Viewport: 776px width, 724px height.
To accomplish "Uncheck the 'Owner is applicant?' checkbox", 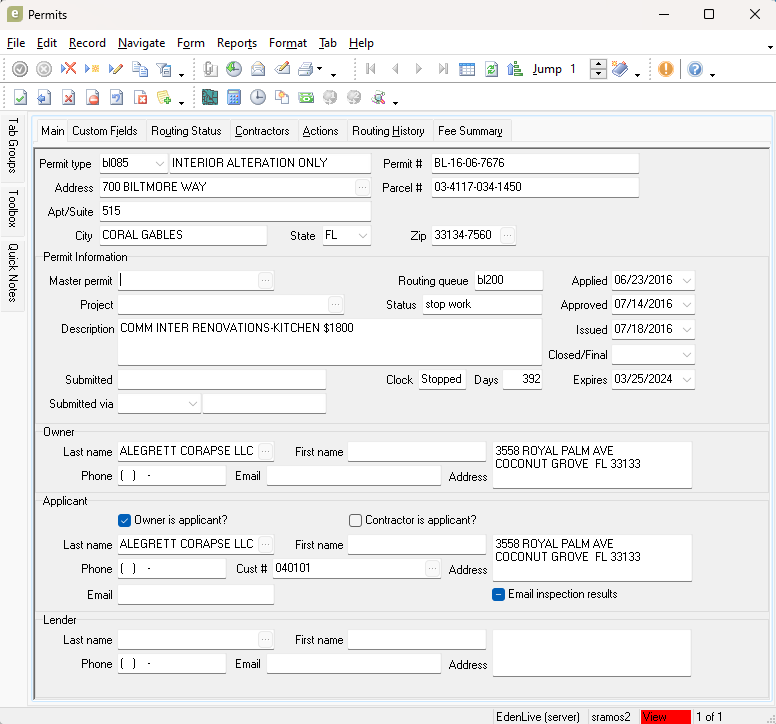I will (125, 520).
